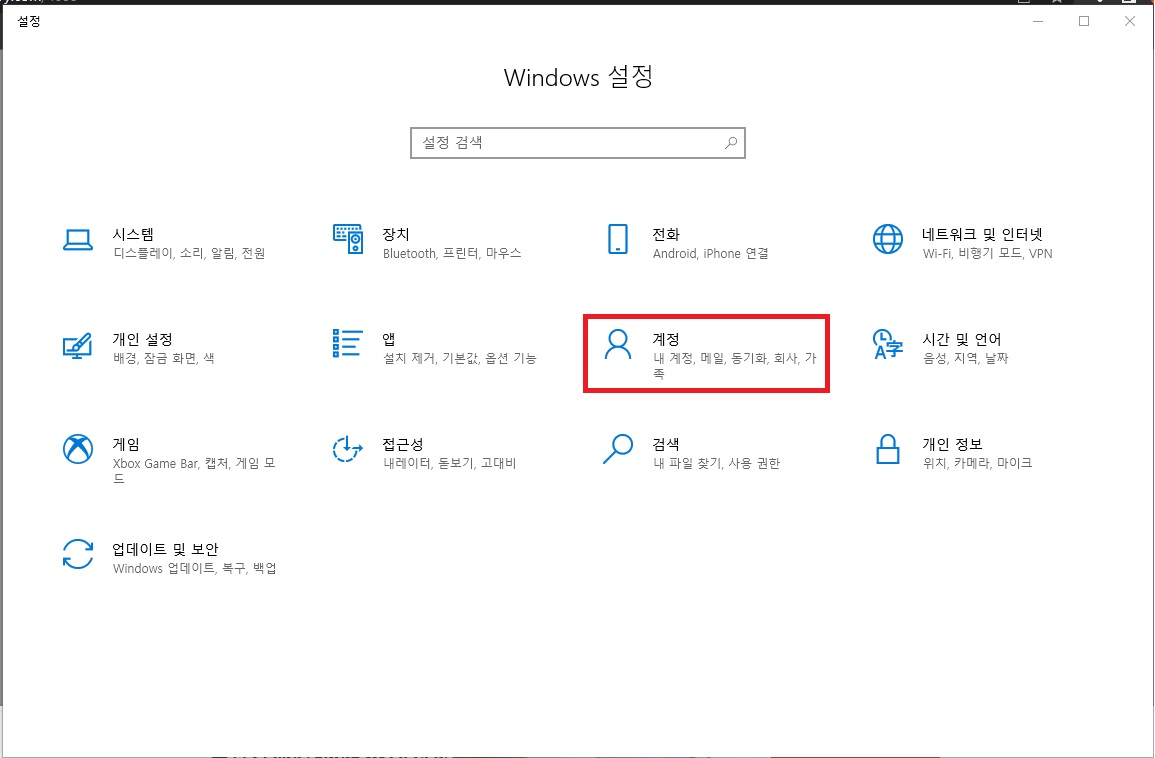Click the magnifier in the search box

tap(731, 143)
